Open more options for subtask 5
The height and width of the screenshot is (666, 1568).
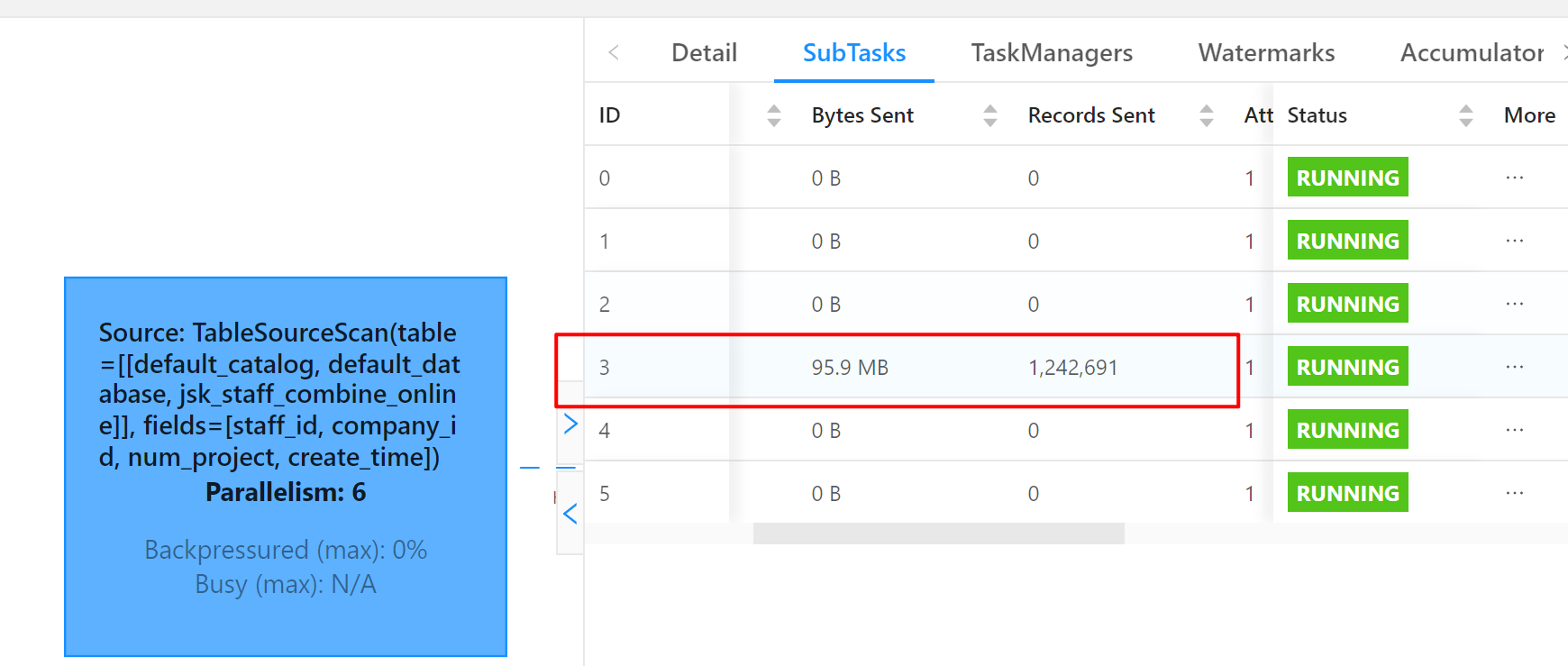pyautogui.click(x=1514, y=493)
